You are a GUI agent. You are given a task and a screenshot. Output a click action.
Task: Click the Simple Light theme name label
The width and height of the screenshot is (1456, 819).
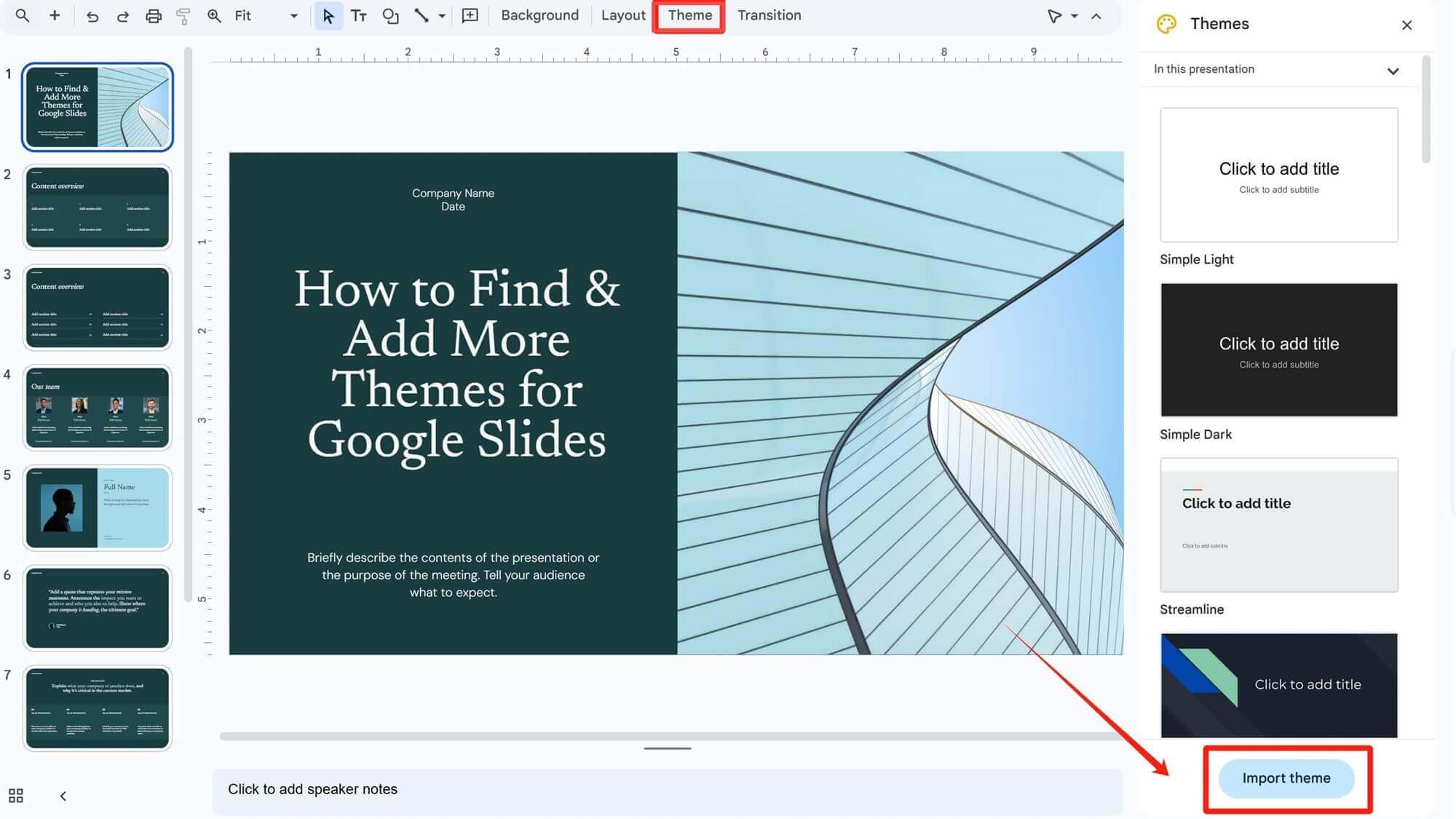click(x=1196, y=259)
